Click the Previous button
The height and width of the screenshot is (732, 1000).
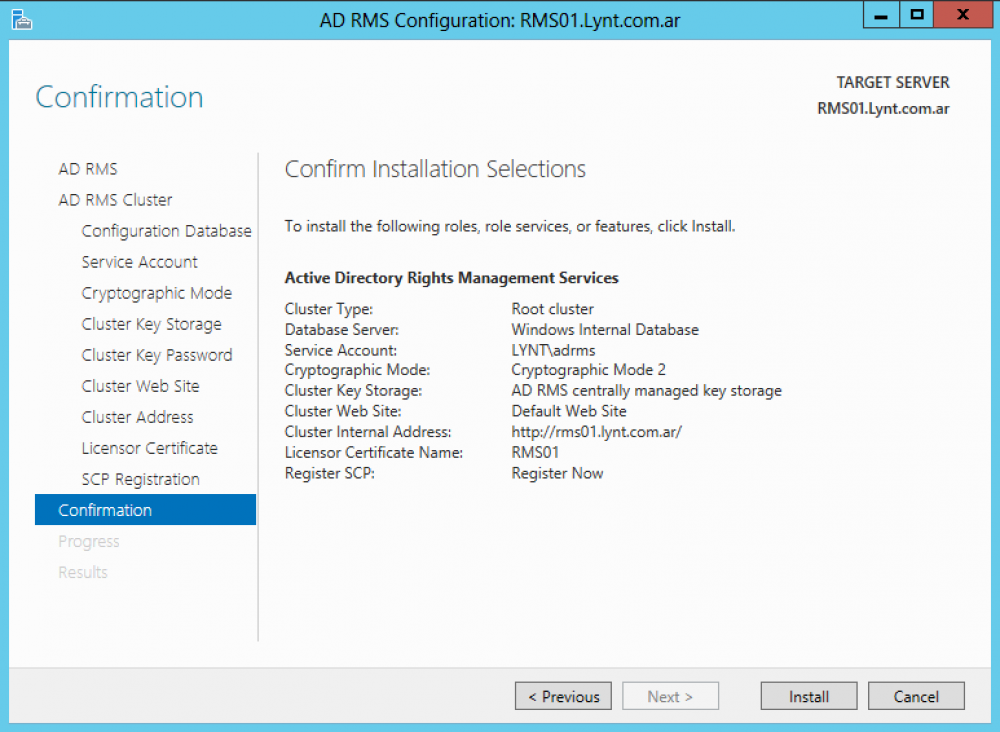point(563,696)
